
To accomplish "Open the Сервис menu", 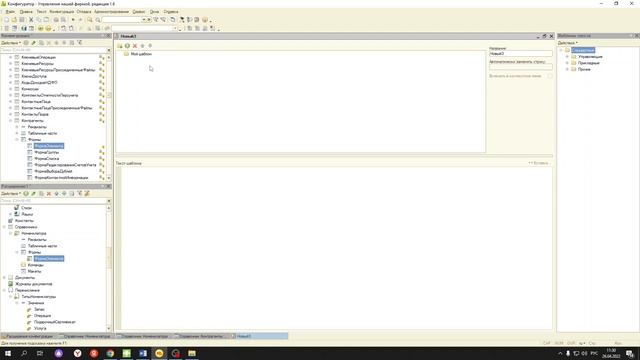I will tap(139, 12).
